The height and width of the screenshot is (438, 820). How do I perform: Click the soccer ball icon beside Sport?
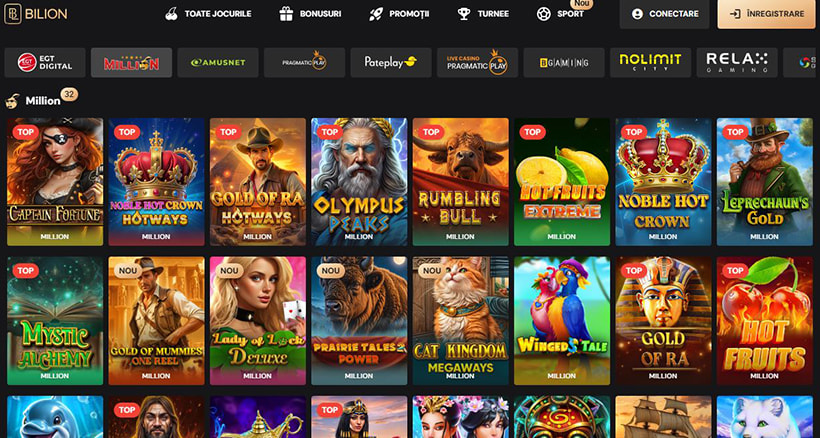tap(543, 14)
